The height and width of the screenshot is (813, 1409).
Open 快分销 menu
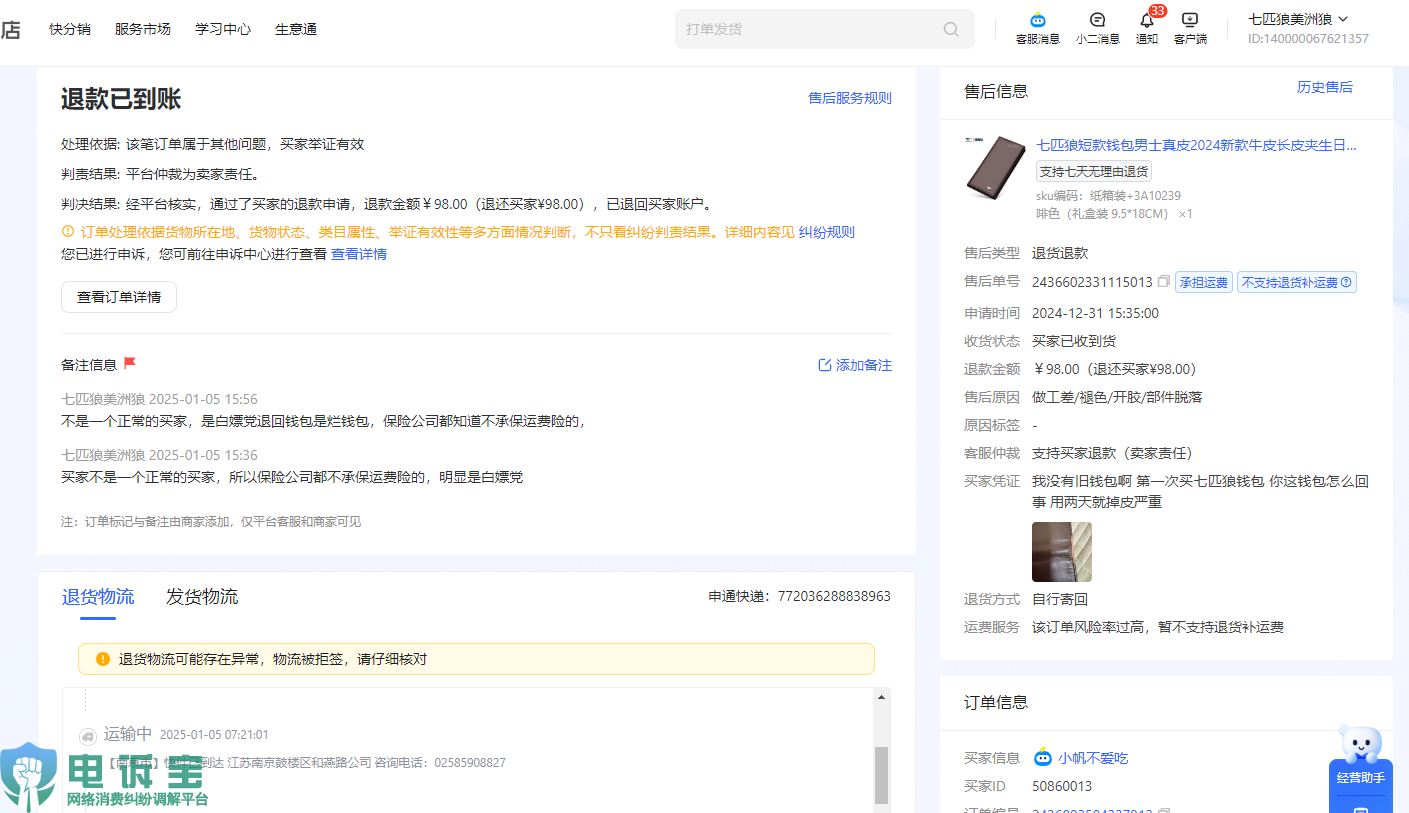pyautogui.click(x=70, y=29)
